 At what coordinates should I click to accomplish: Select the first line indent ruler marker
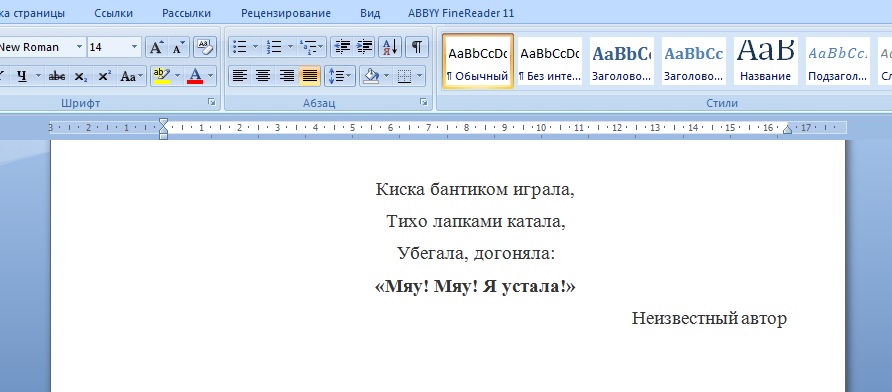coord(164,122)
